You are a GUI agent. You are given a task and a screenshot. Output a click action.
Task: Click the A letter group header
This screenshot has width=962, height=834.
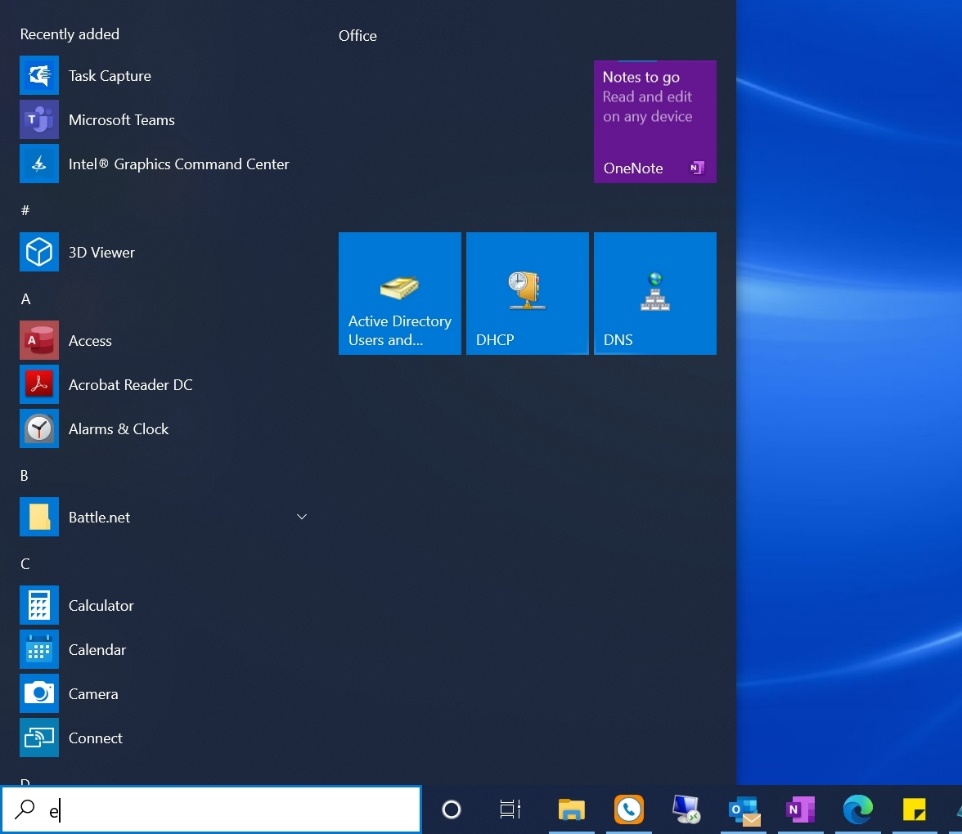(25, 298)
